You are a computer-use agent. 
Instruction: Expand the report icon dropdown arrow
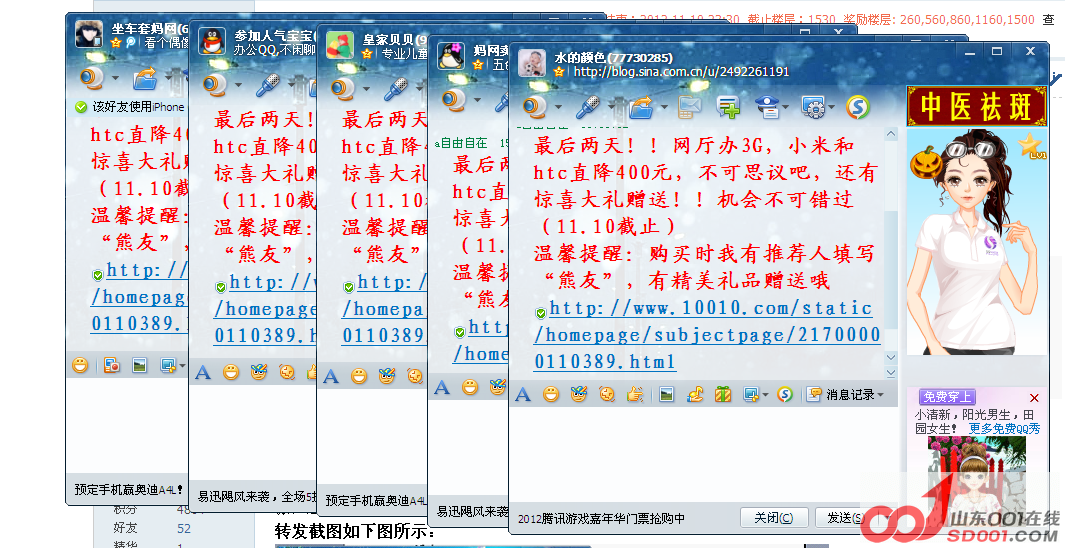tap(787, 107)
